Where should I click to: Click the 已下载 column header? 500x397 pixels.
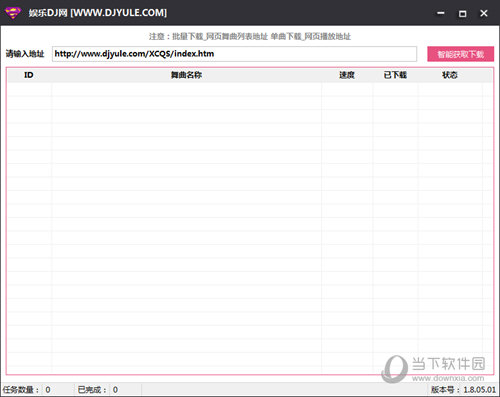point(395,75)
